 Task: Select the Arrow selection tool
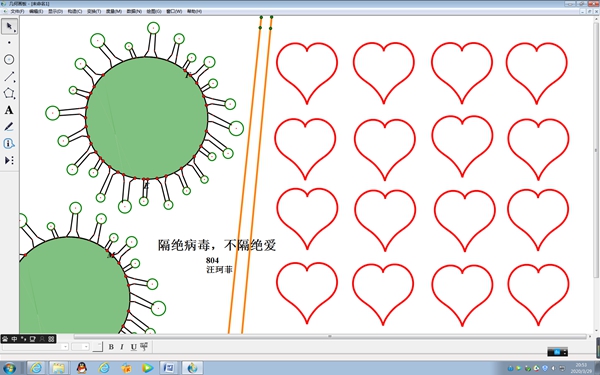pos(9,26)
